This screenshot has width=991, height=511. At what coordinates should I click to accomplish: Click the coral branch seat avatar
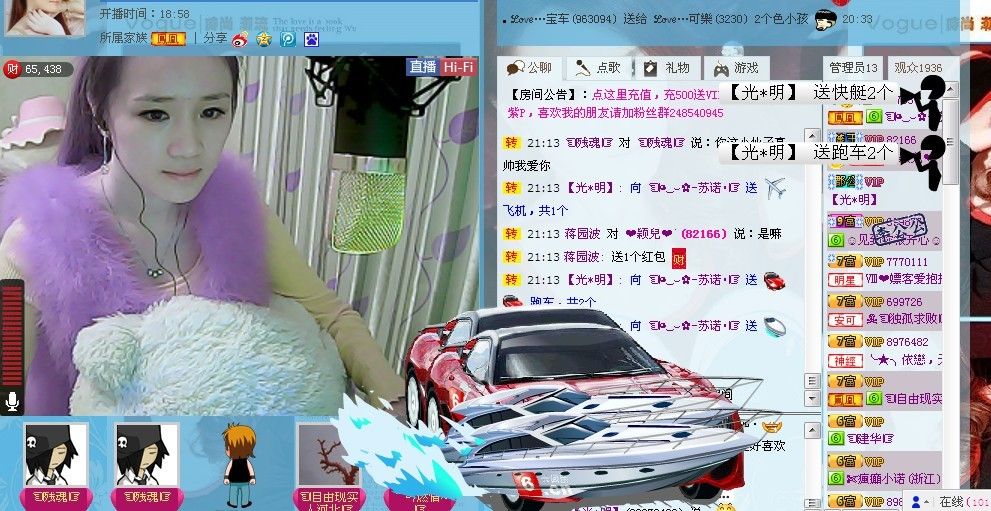coord(327,455)
